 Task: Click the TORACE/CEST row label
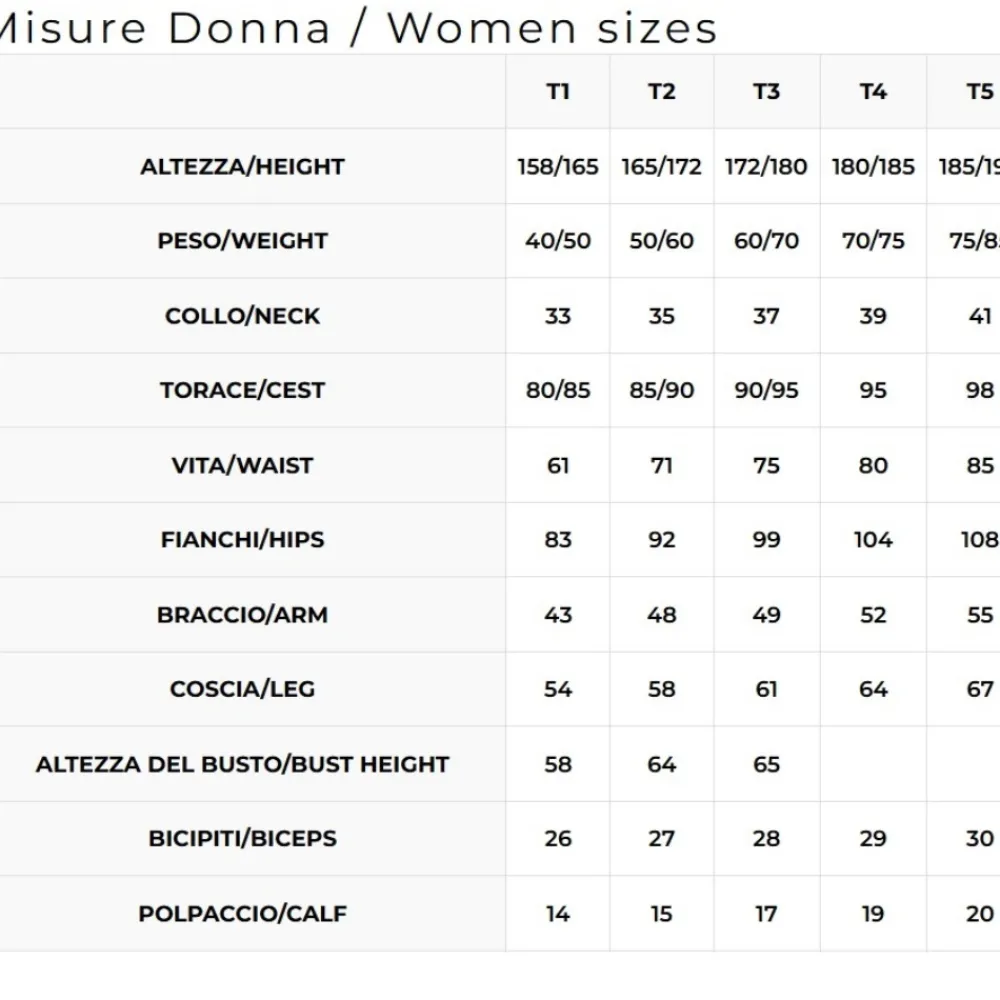242,390
